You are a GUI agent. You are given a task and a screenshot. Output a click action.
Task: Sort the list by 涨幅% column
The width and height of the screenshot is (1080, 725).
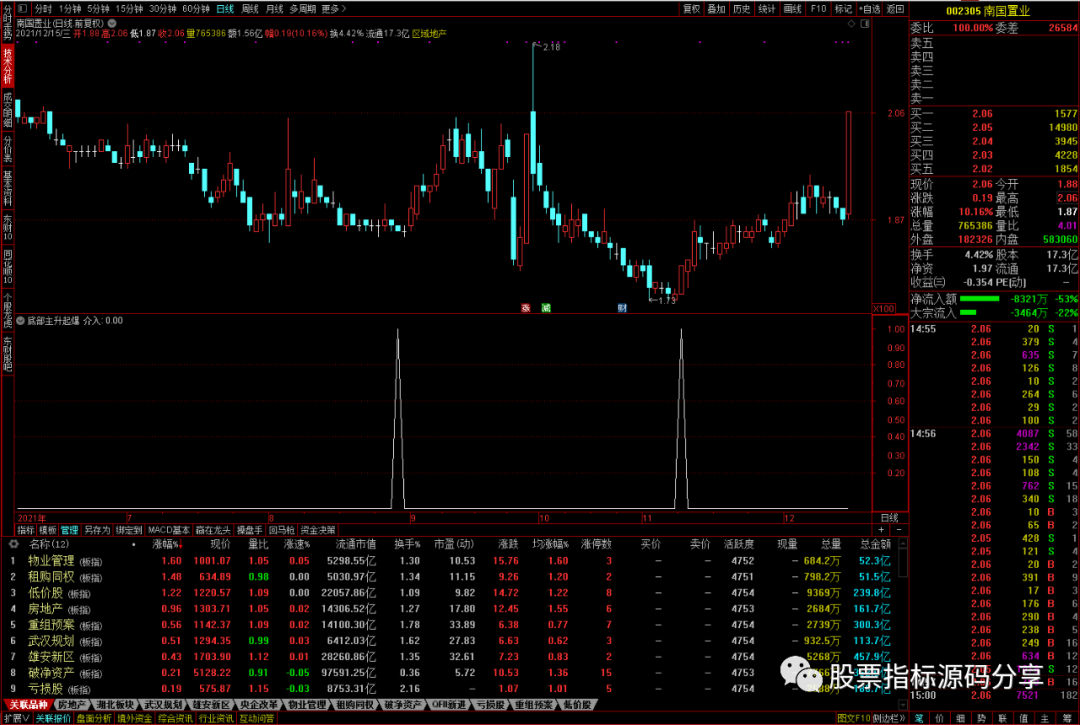[x=167, y=544]
